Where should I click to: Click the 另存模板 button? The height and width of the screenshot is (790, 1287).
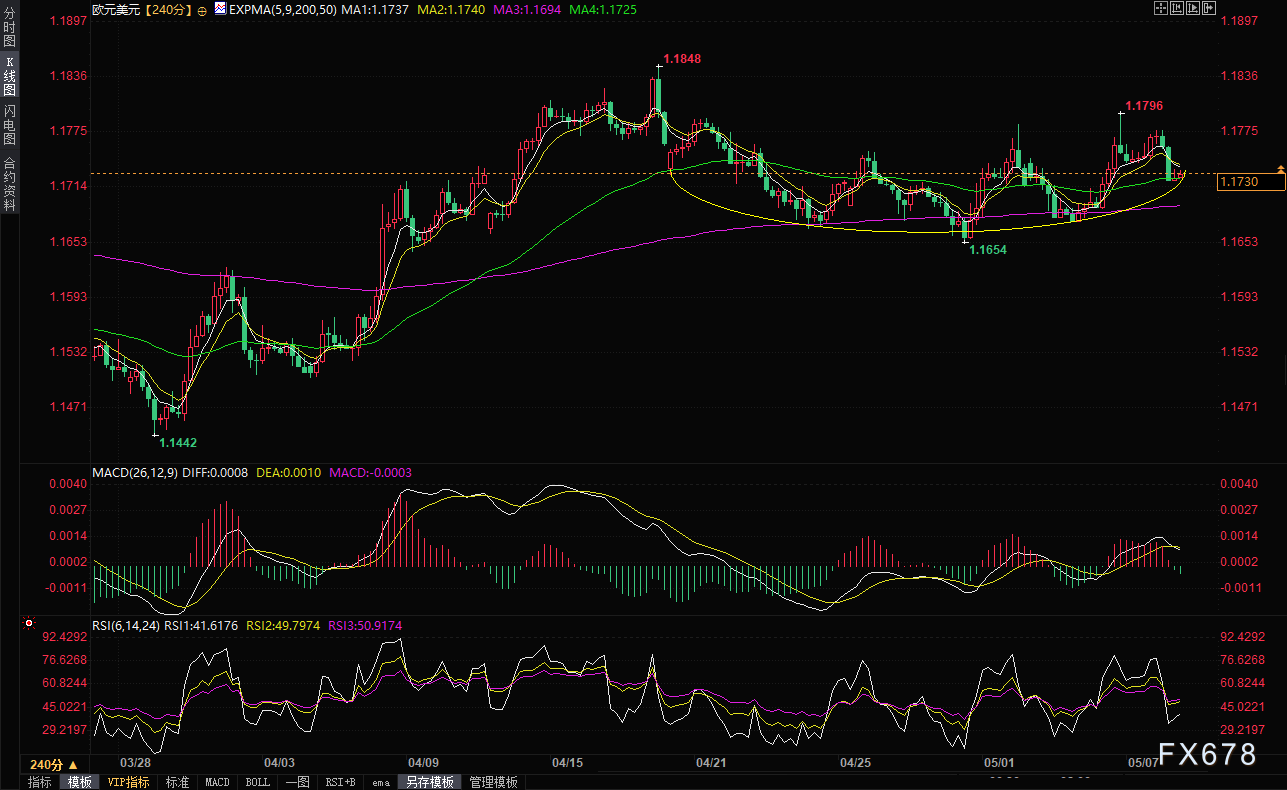tap(429, 782)
